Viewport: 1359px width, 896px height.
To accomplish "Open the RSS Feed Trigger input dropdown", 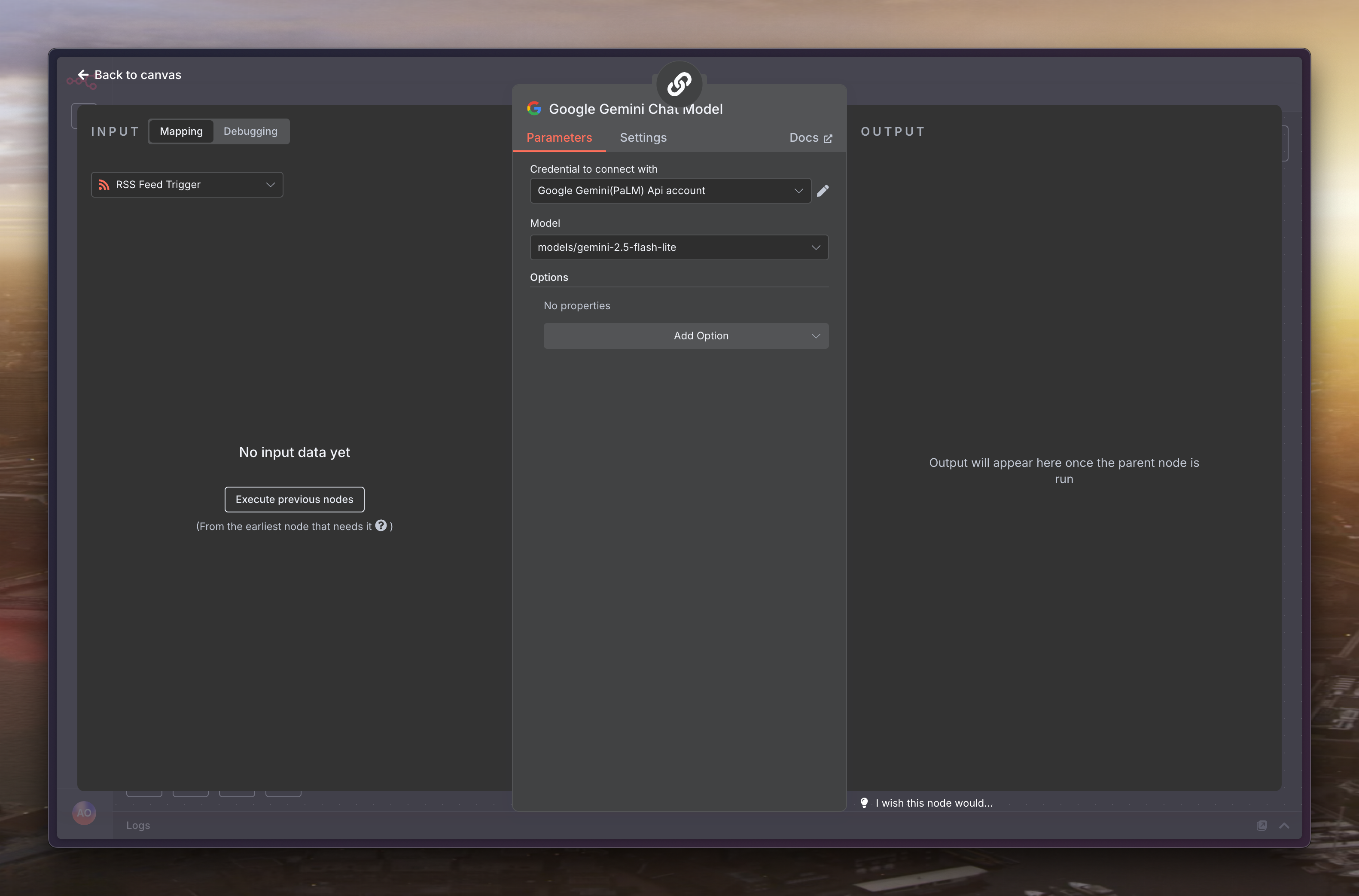I will point(187,185).
